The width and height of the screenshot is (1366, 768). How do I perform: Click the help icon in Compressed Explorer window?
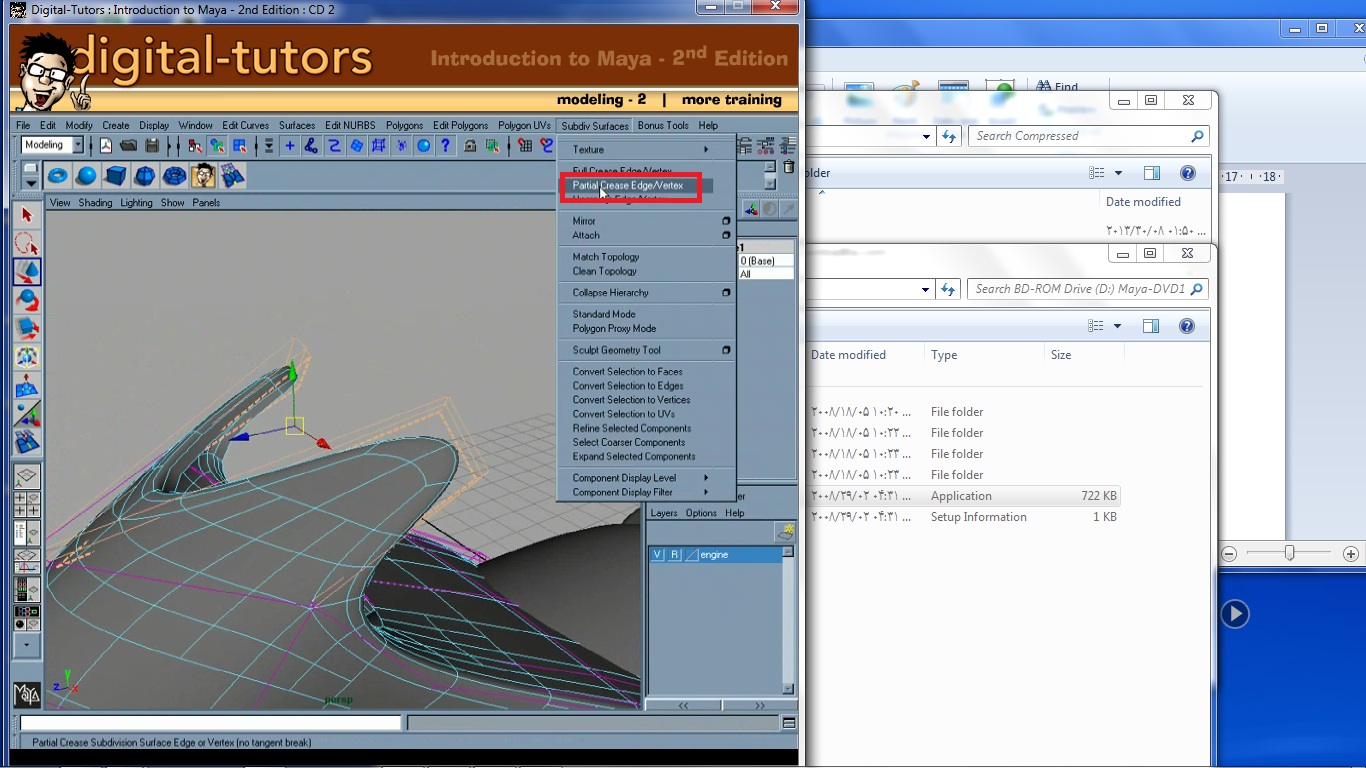[1187, 173]
